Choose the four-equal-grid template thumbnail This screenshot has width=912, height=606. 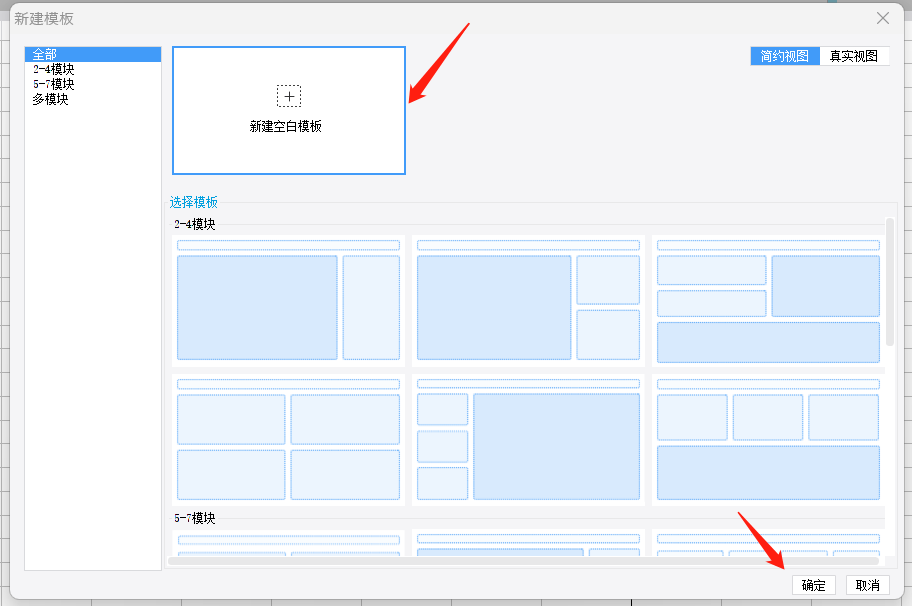[x=288, y=440]
